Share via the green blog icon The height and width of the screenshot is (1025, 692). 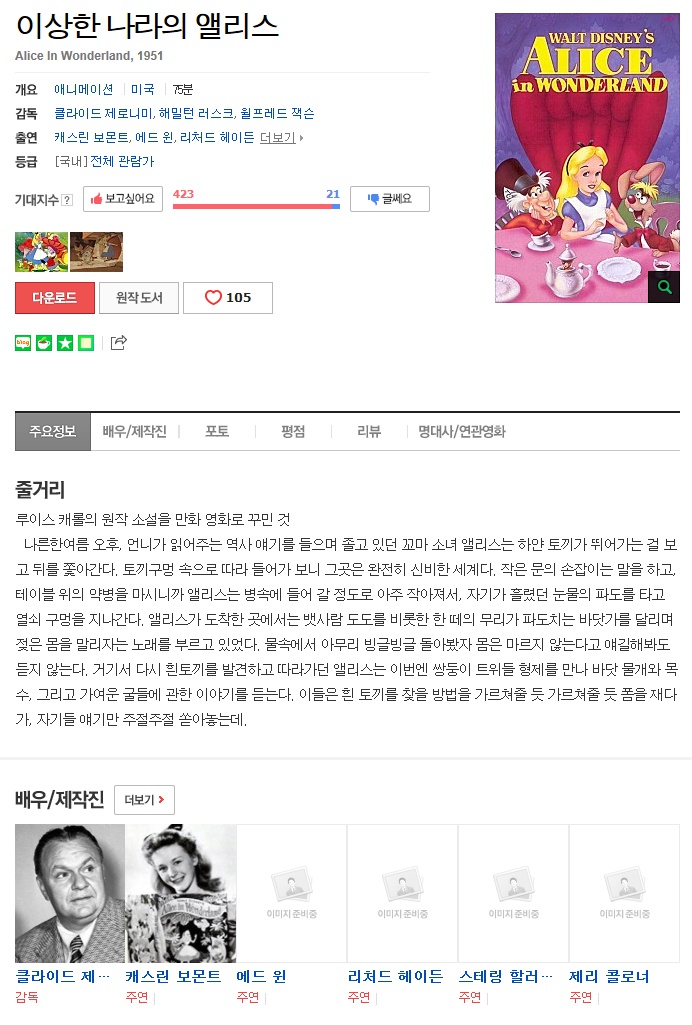coord(23,343)
